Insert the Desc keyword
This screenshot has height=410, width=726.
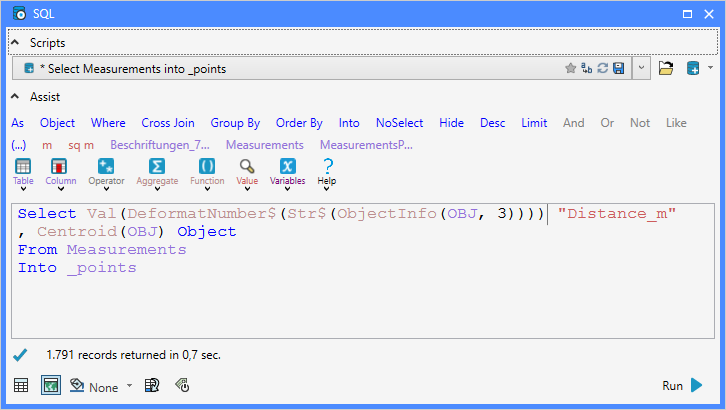[x=493, y=123]
